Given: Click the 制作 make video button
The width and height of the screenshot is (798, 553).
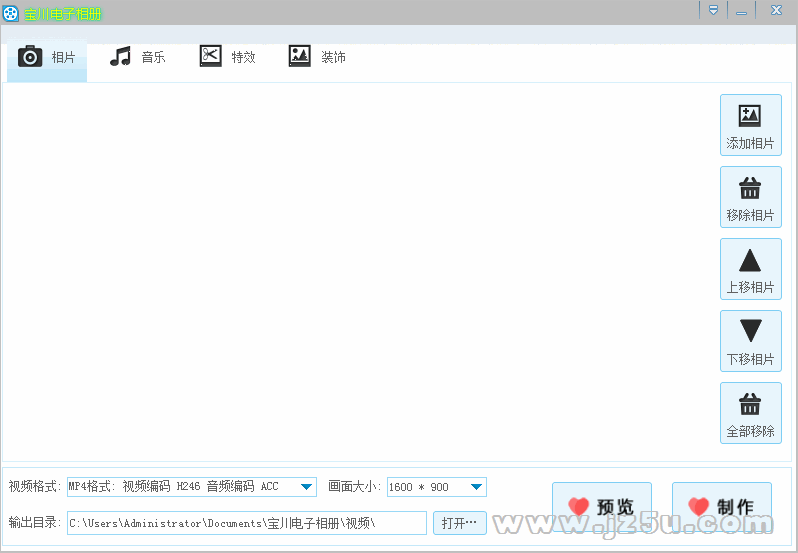Looking at the screenshot, I should click(722, 507).
